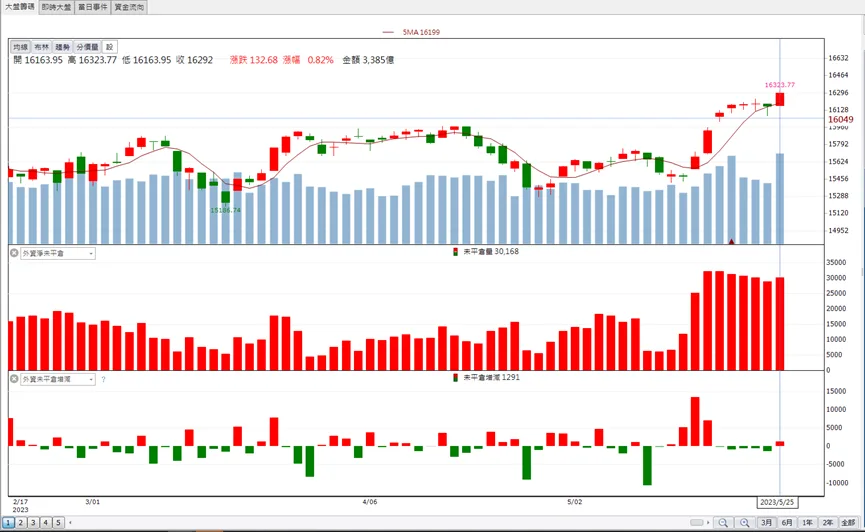The height and width of the screenshot is (532, 865).
Task: Click the horizontal scrollbar thumb near zoom controls
Action: [x=697, y=523]
